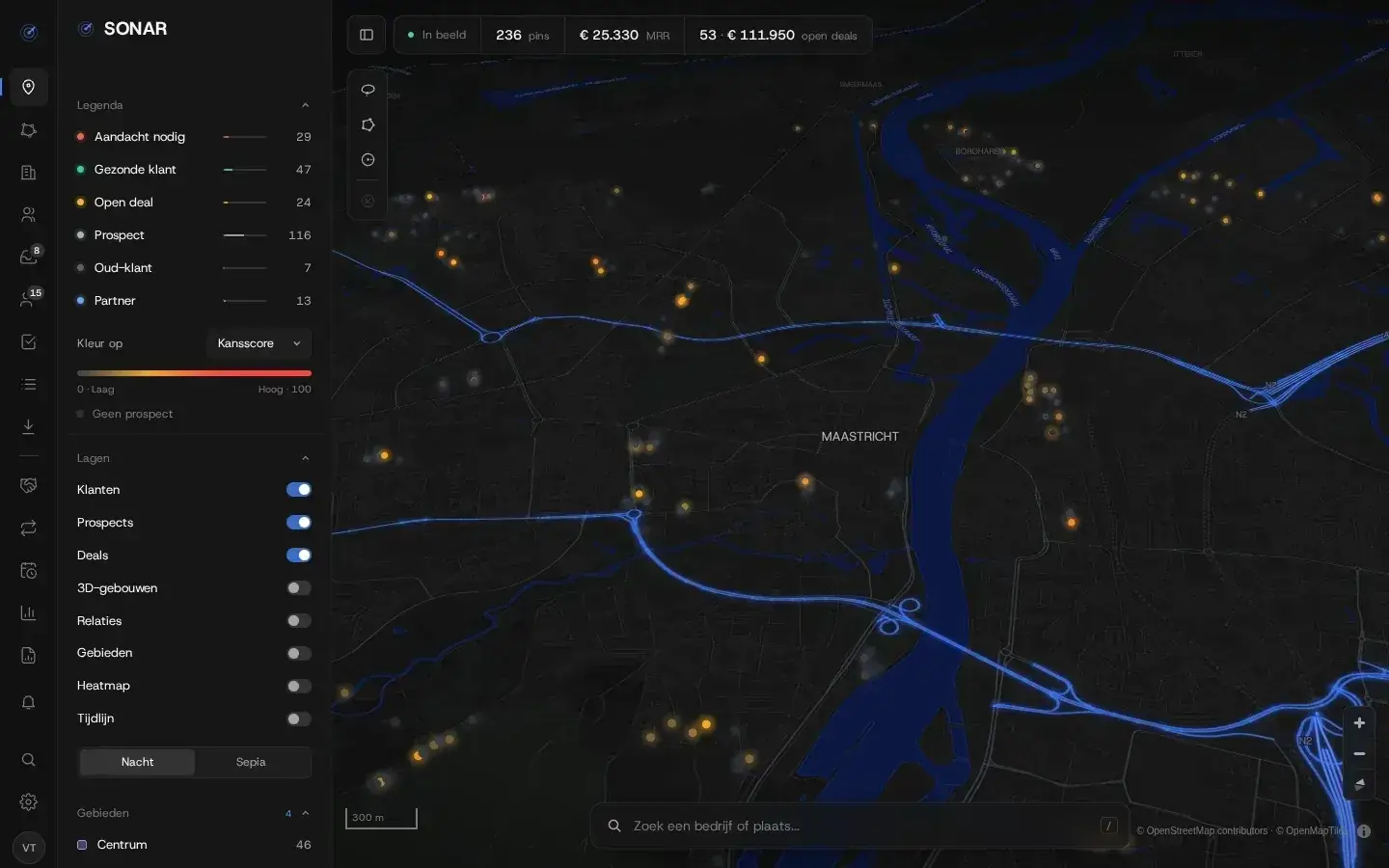Open the Kansscore color dropdown
Image resolution: width=1389 pixels, height=868 pixels.
point(259,343)
